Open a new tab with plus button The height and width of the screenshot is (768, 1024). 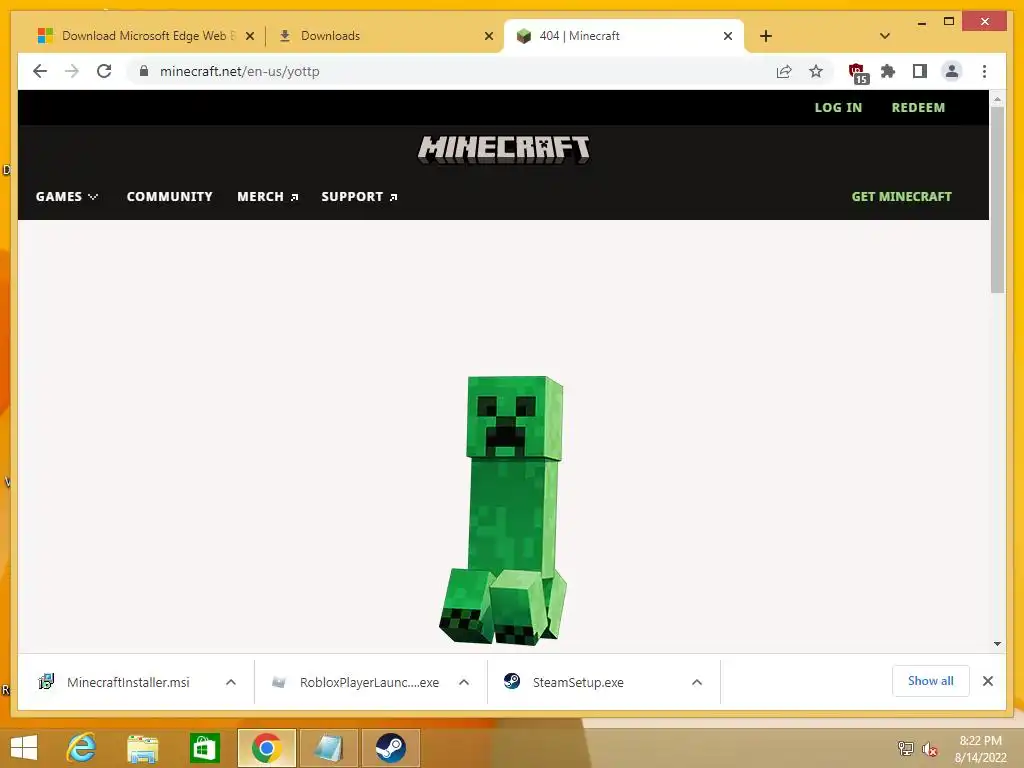[x=766, y=36]
